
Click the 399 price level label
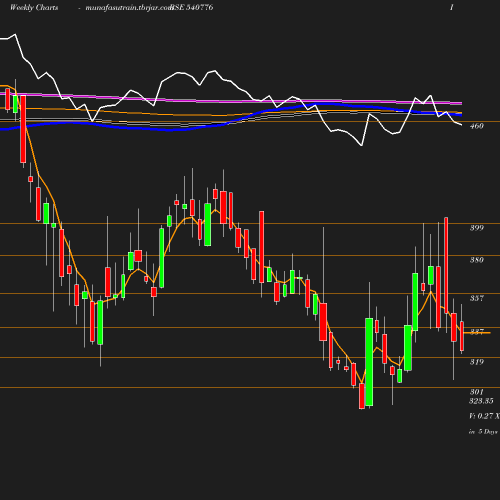point(476,228)
